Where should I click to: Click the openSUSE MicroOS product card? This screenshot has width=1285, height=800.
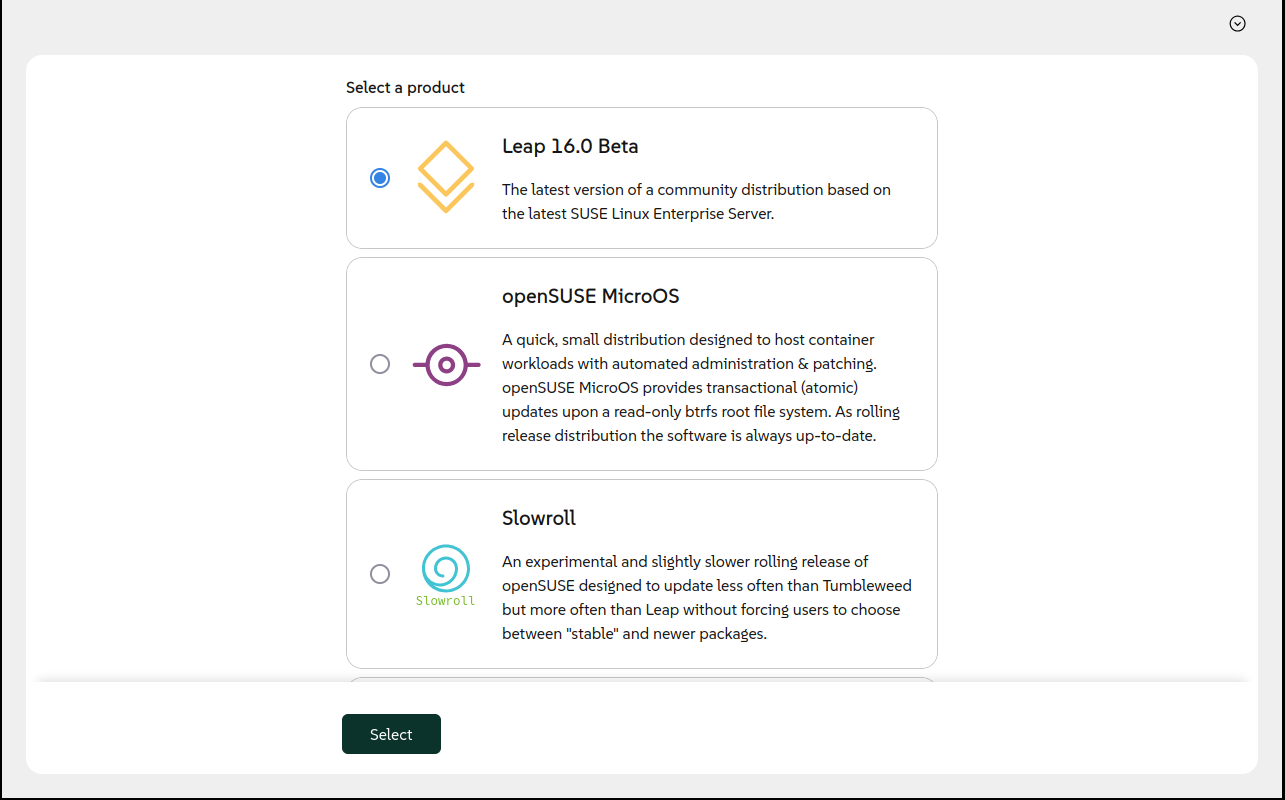(x=641, y=363)
